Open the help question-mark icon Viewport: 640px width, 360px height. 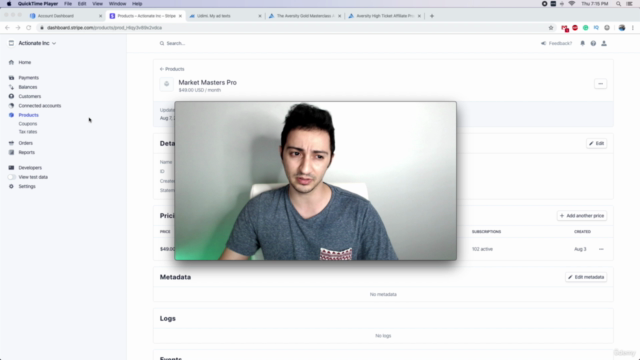tap(593, 43)
